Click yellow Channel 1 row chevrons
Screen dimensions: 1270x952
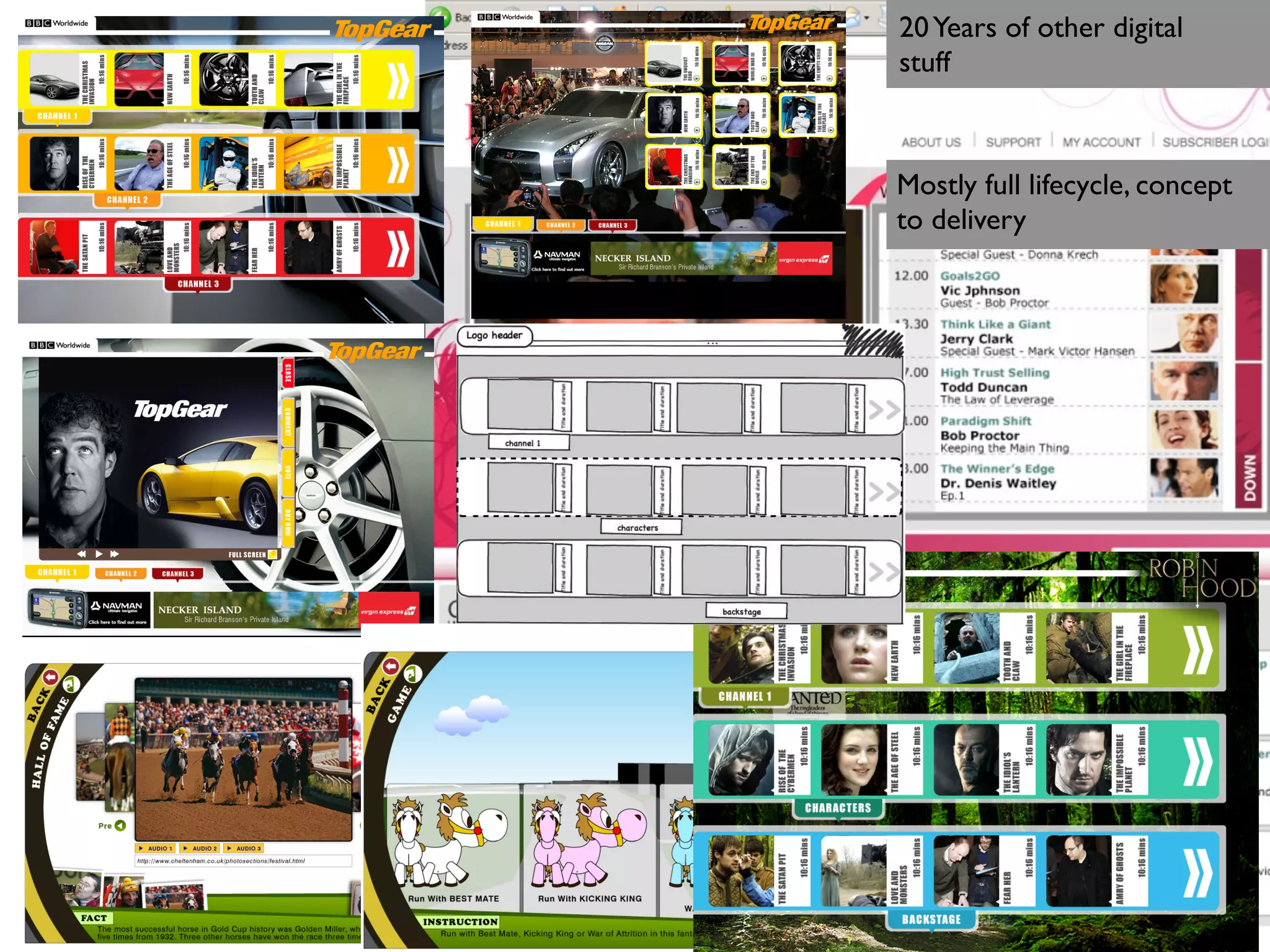pyautogui.click(x=398, y=80)
